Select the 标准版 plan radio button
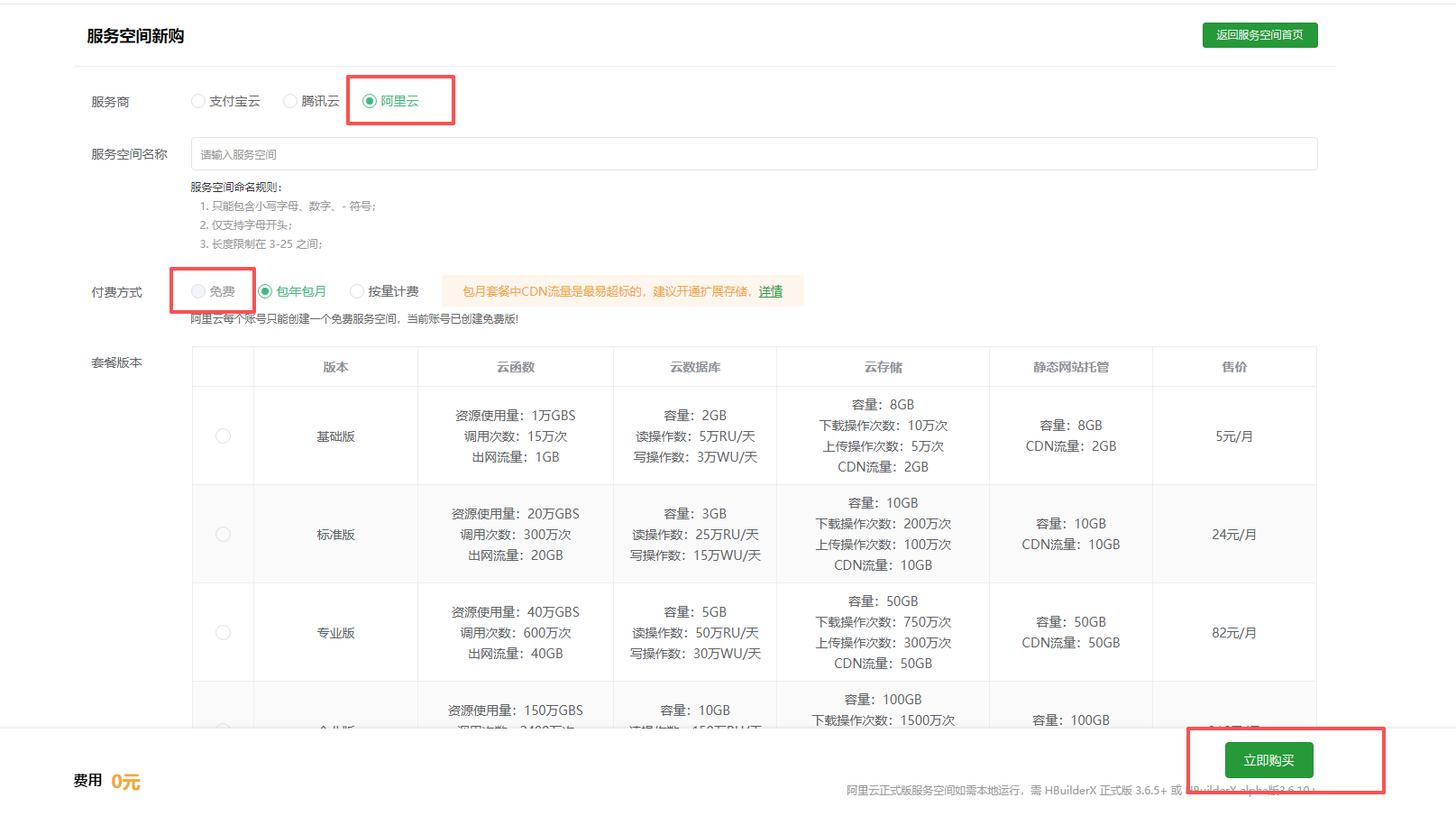1456x816 pixels. coord(223,535)
